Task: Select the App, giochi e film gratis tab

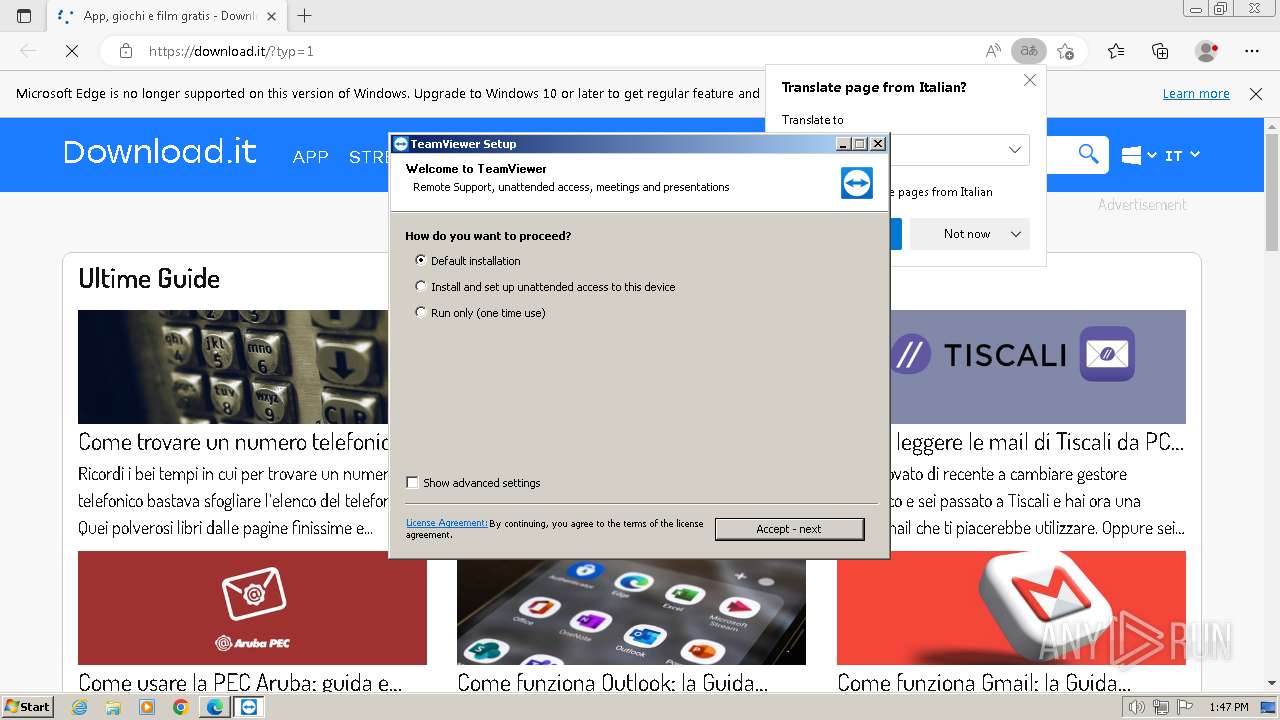Action: coord(165,16)
